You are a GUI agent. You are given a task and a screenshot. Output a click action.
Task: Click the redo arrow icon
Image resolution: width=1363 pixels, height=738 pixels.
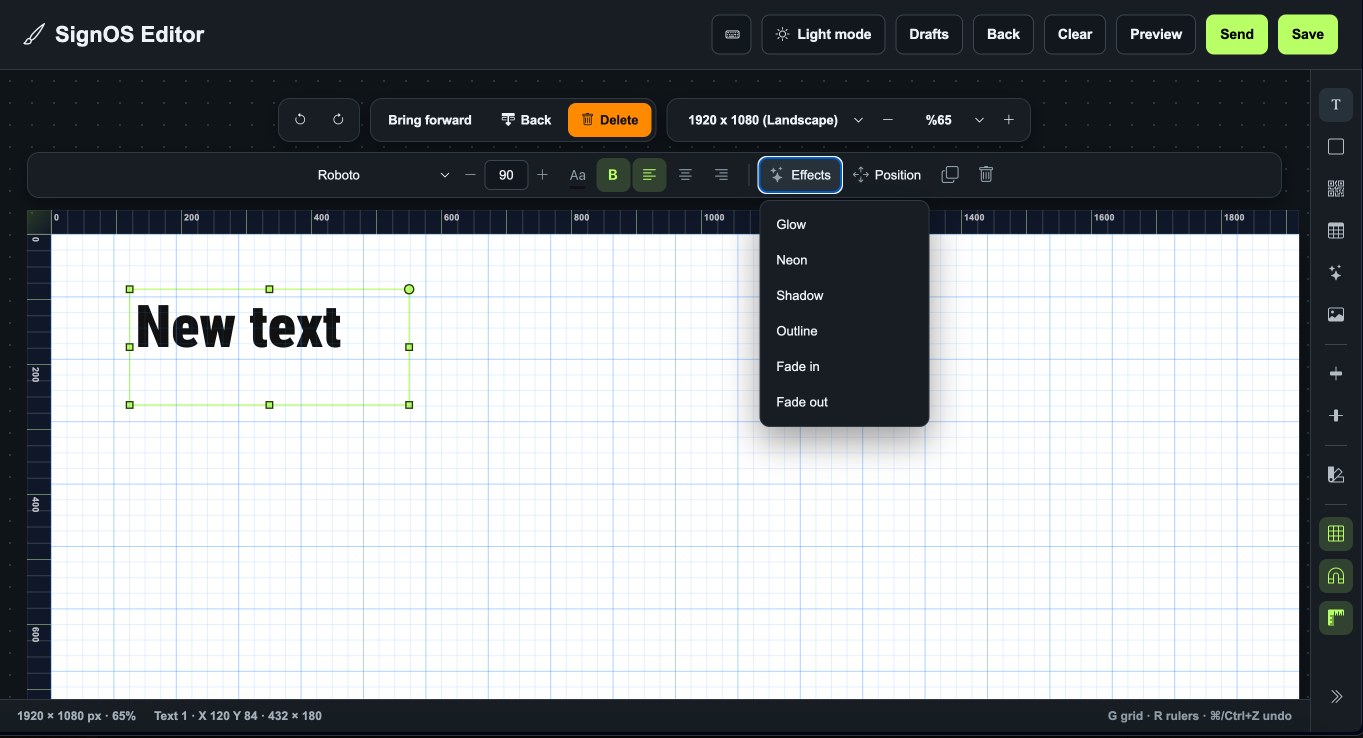click(338, 120)
